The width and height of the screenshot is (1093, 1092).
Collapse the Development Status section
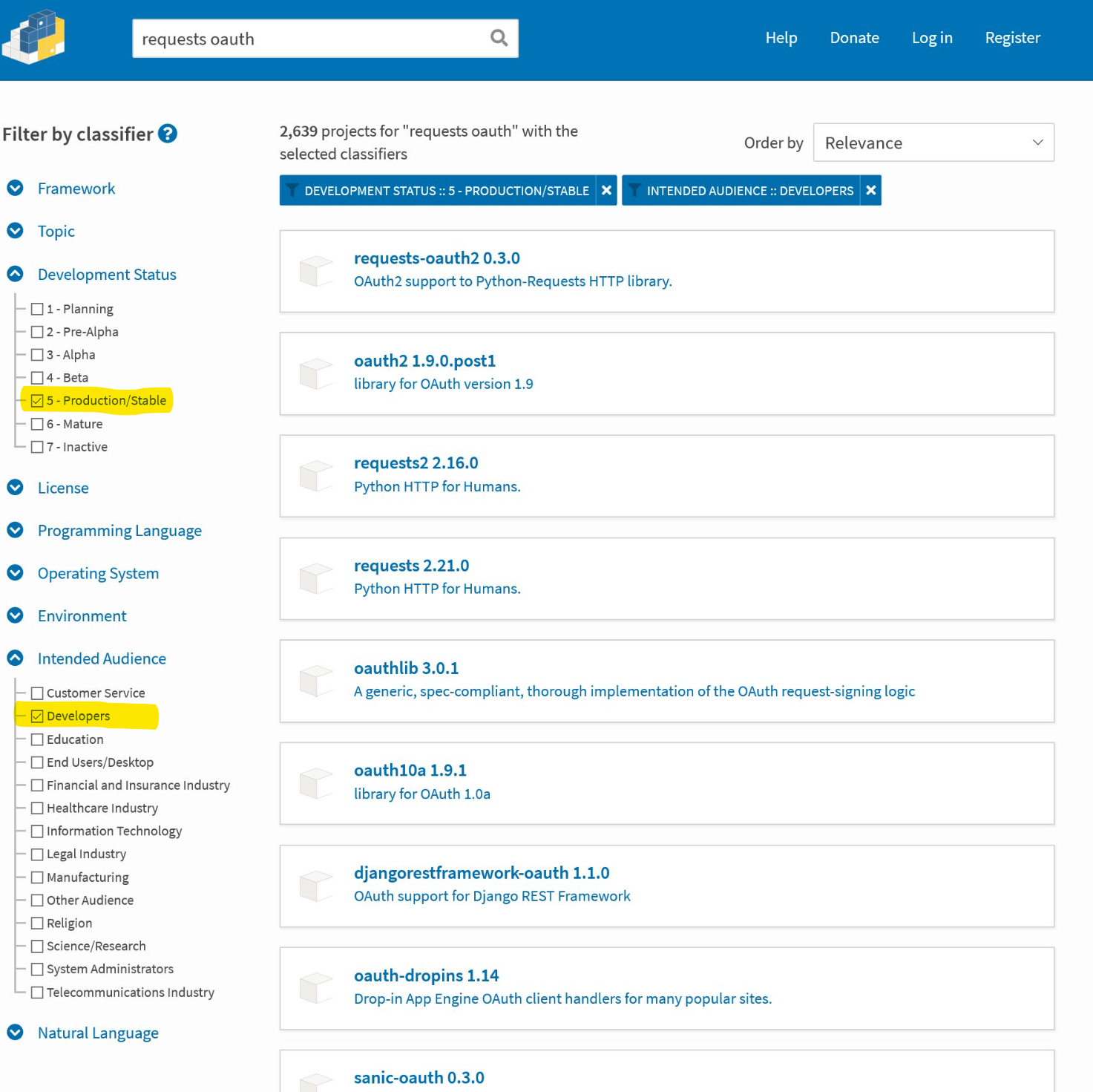[x=107, y=274]
